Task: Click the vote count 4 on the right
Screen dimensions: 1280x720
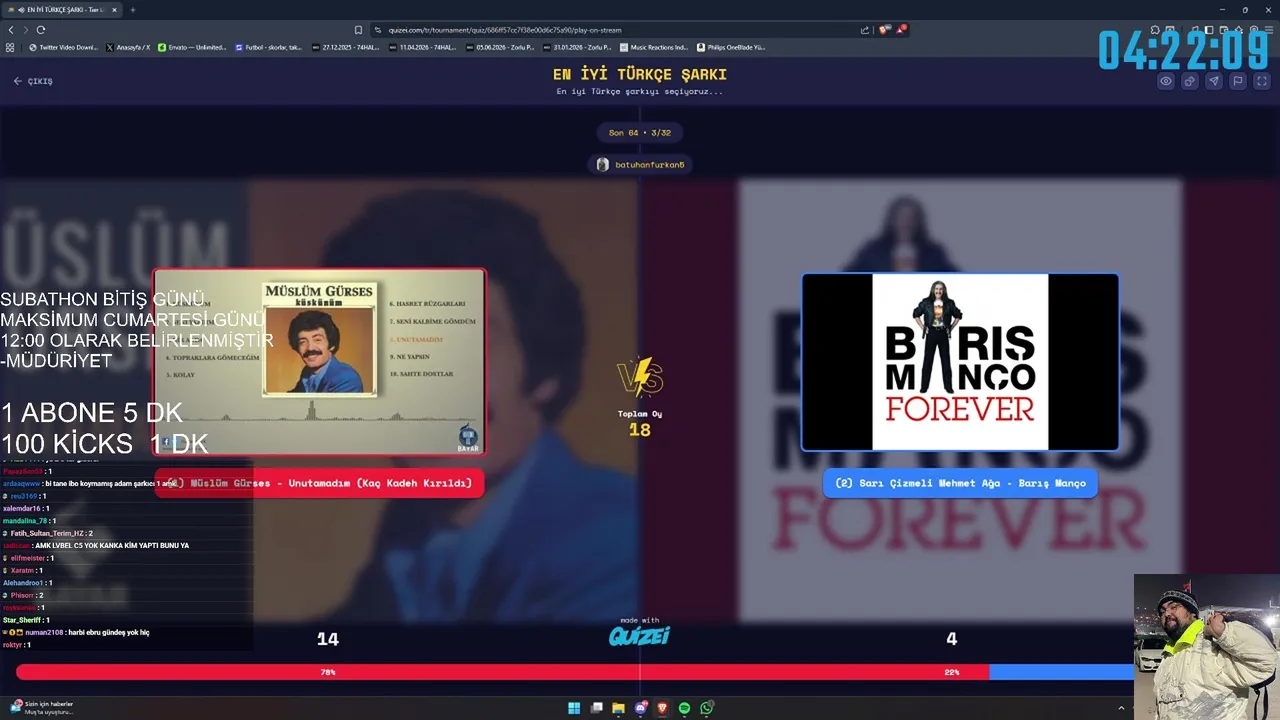Action: (951, 639)
